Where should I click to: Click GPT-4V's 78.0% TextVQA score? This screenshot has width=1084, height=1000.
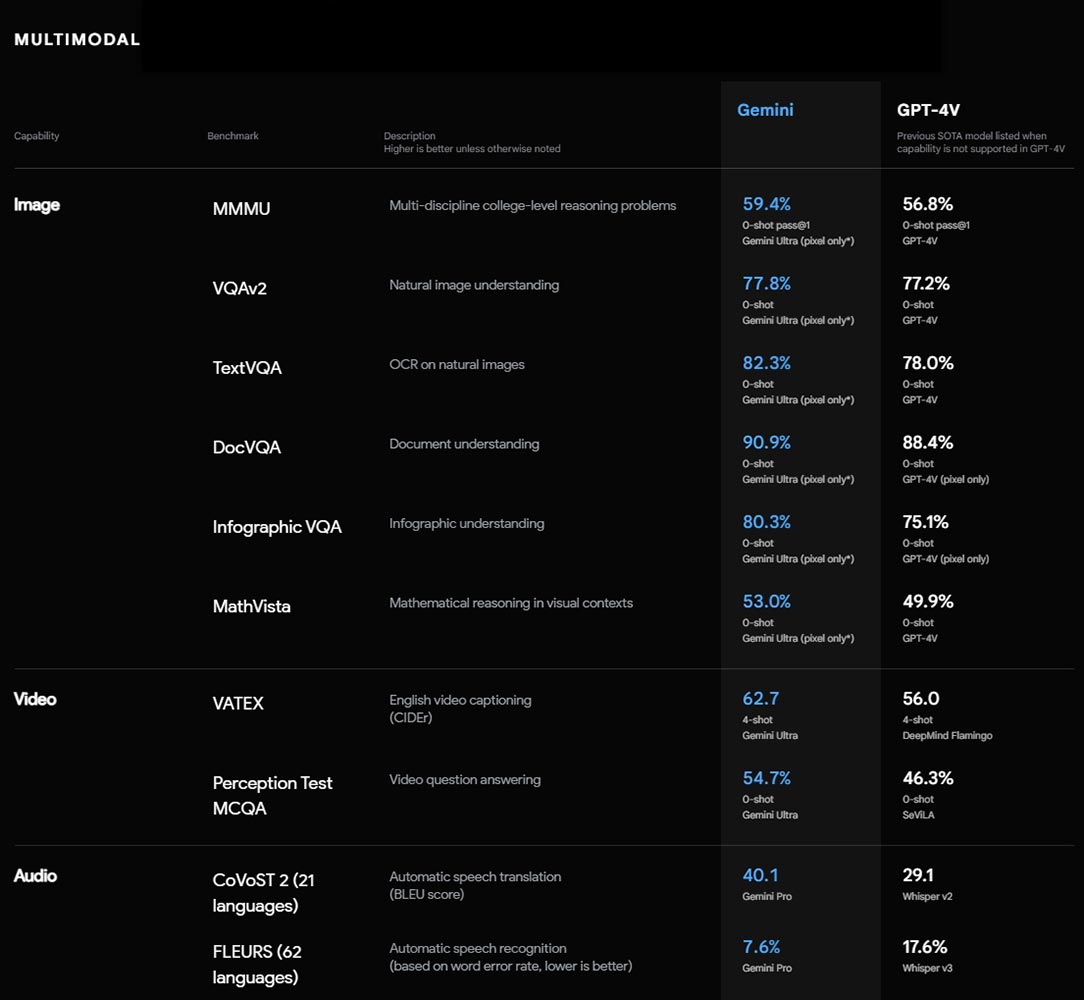[x=928, y=363]
